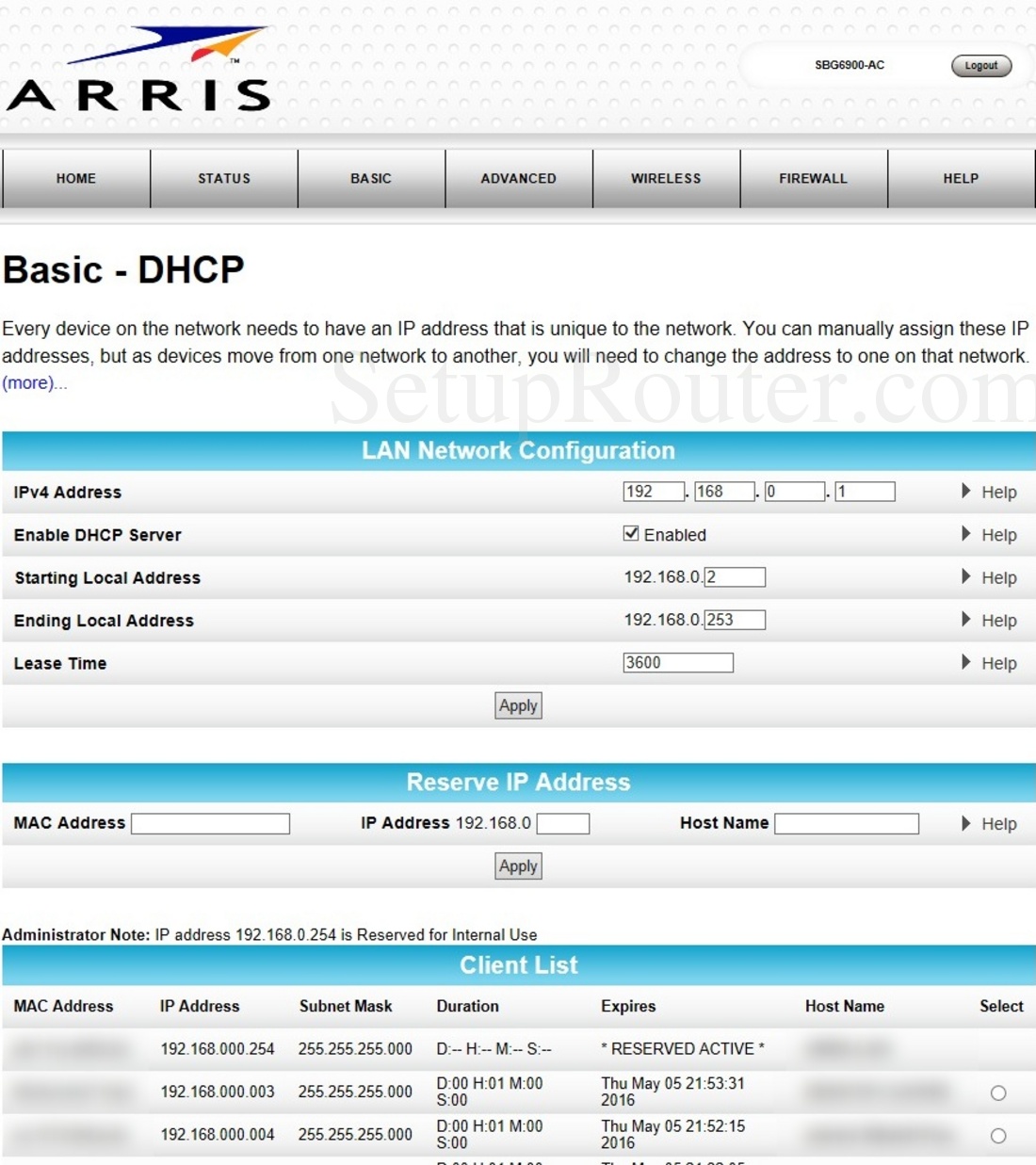
Task: Expand Help for IPv4 Address
Action: 989,492
